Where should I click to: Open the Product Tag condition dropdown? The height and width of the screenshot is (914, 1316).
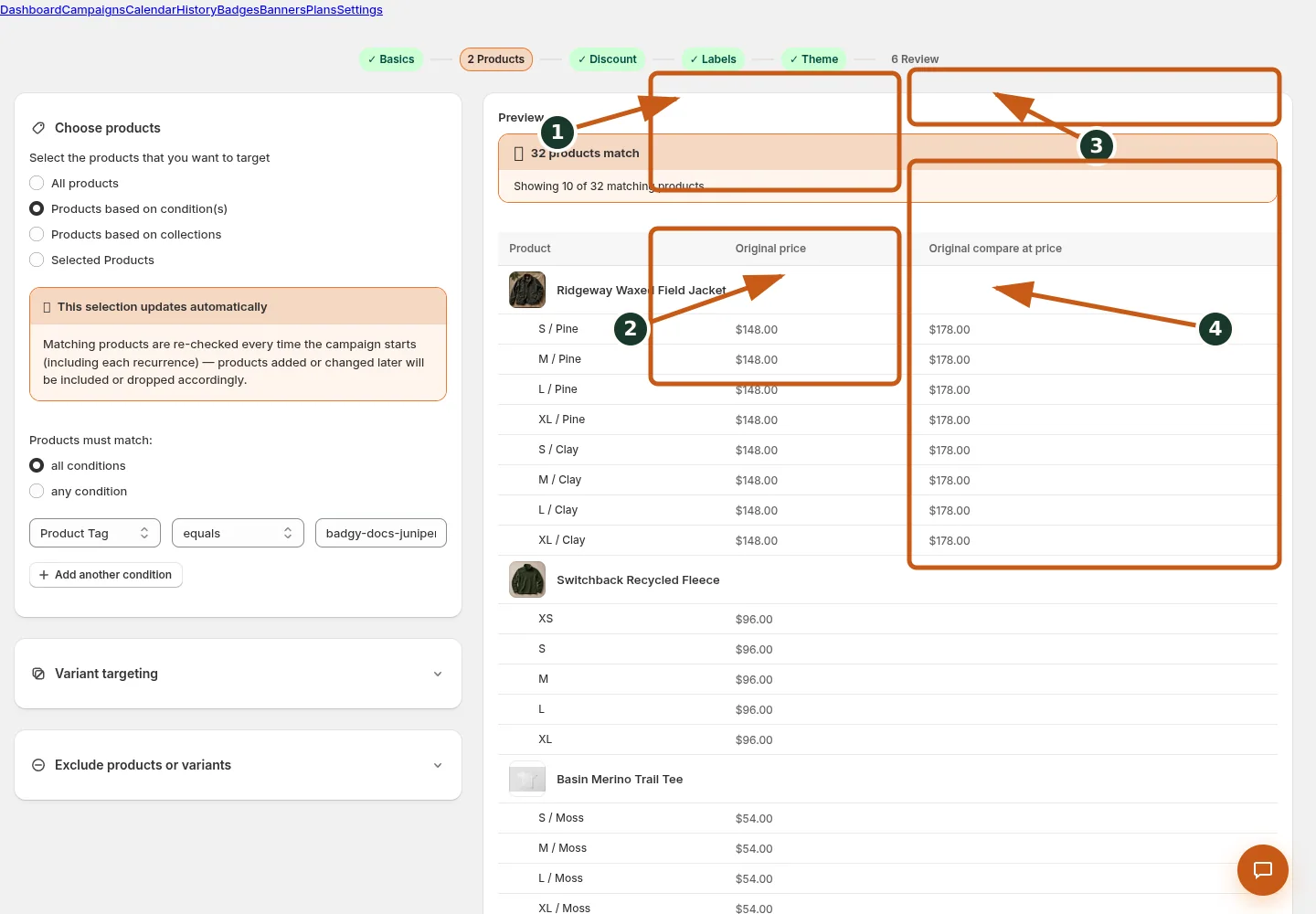(x=95, y=533)
